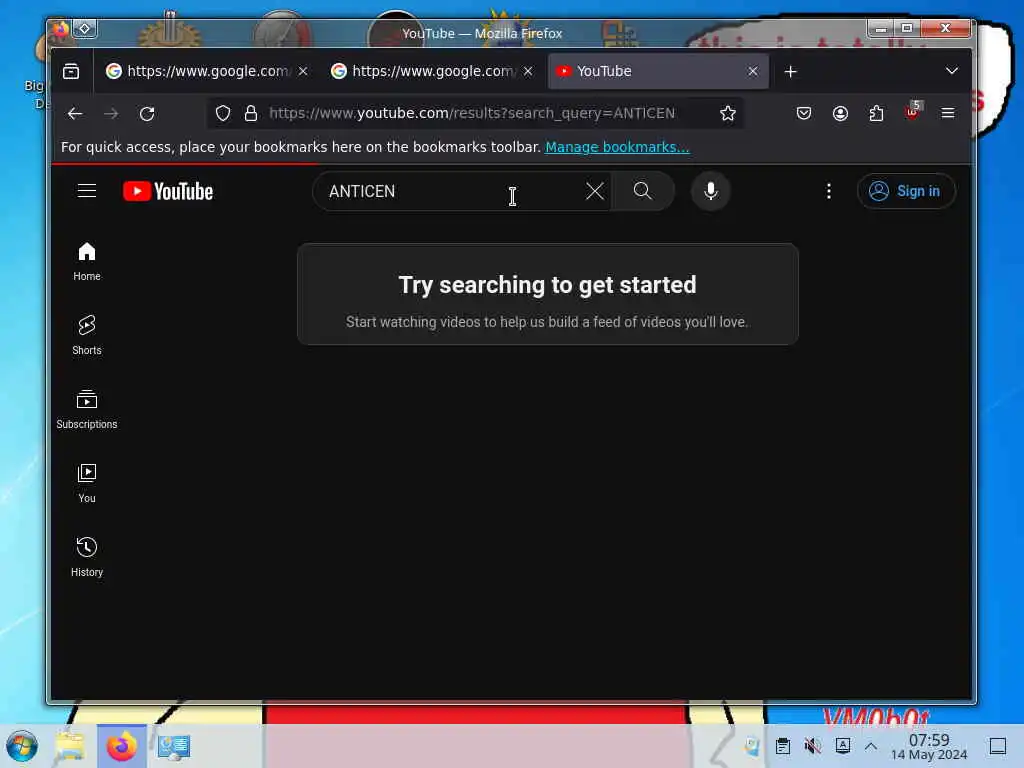Viewport: 1024px width, 768px height.
Task: Open the You section in sidebar
Action: (x=87, y=483)
